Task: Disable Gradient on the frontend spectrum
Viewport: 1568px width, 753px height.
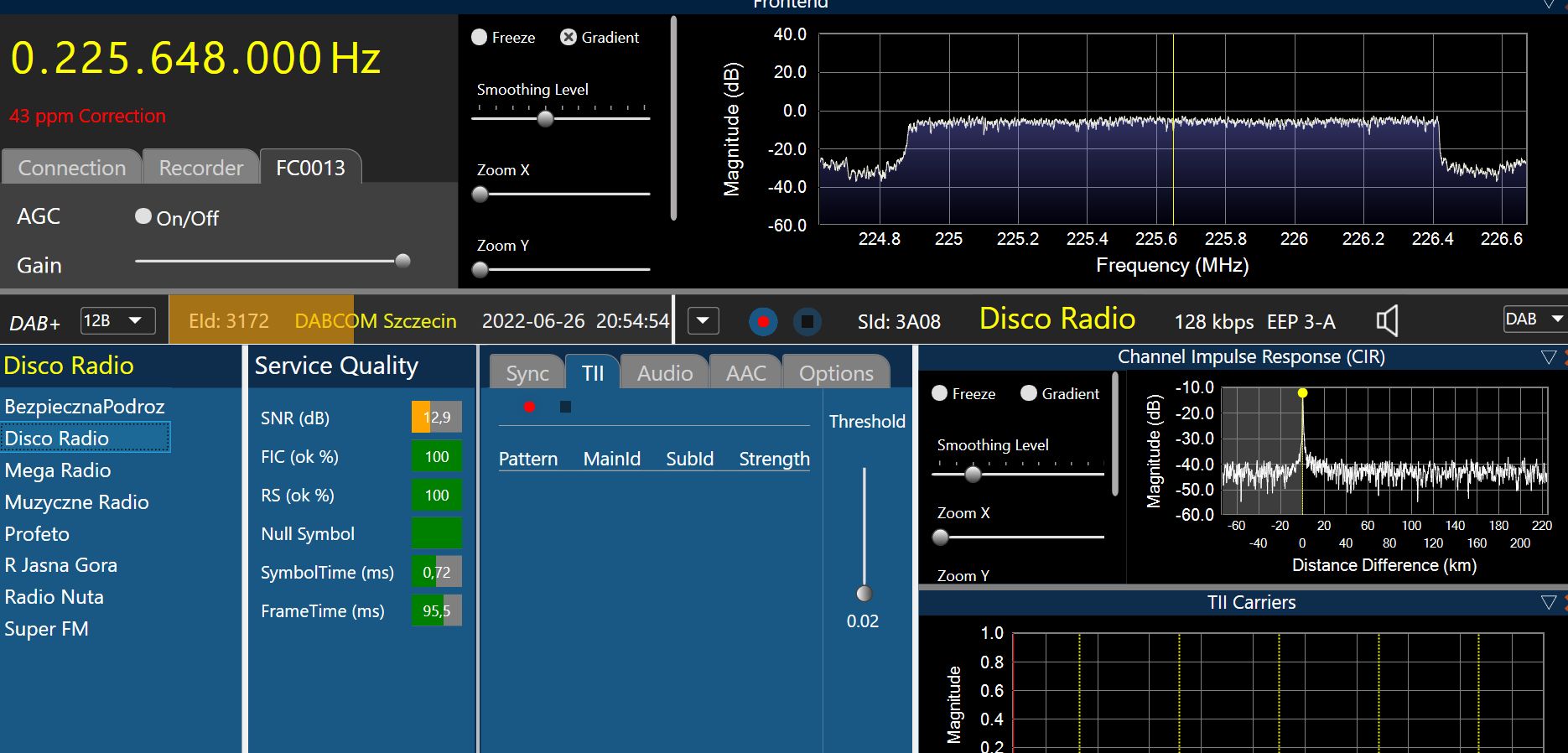Action: (x=569, y=38)
